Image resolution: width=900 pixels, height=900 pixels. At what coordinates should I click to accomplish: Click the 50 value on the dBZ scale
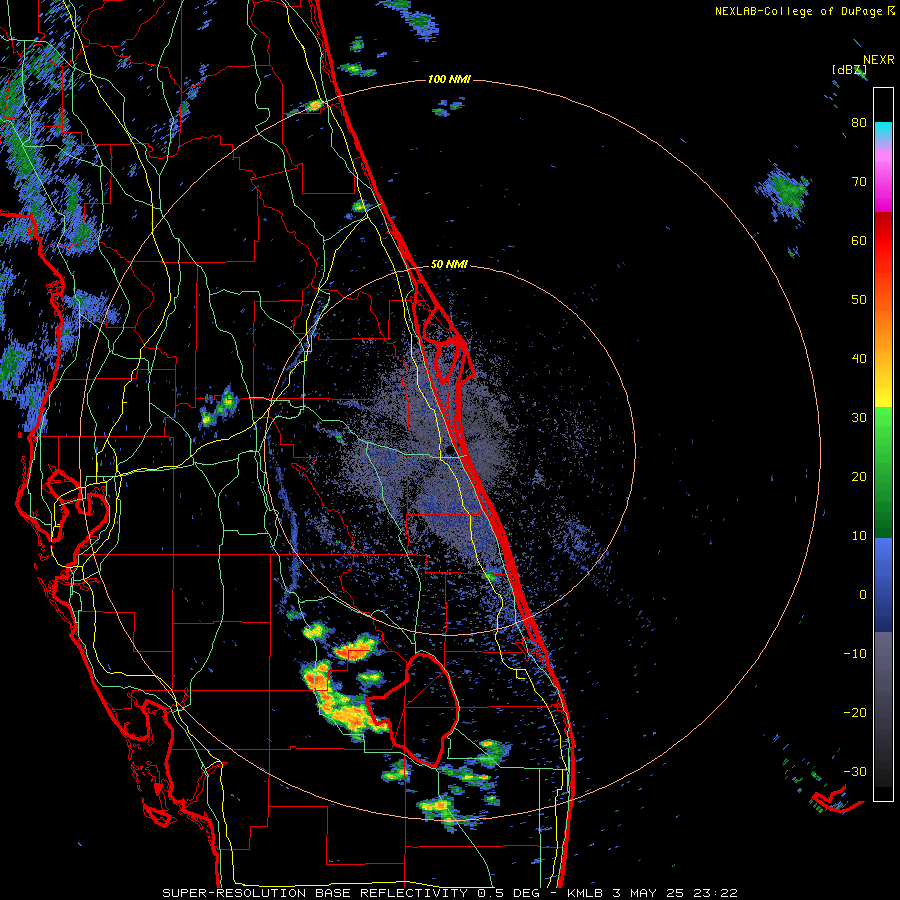859,300
